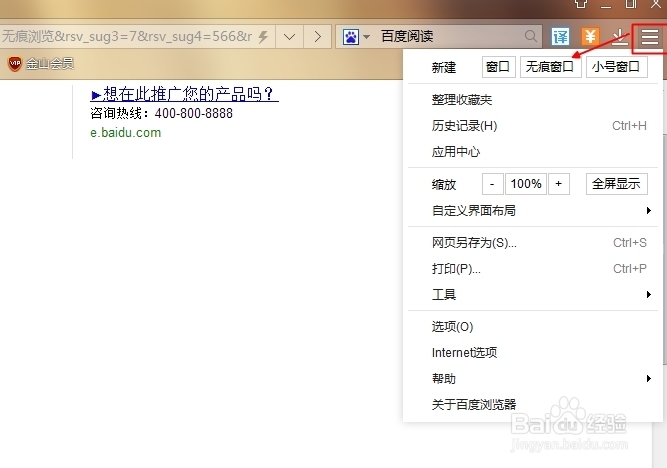Open a new 窗口 from the menu
The width and height of the screenshot is (667, 468).
click(x=498, y=67)
